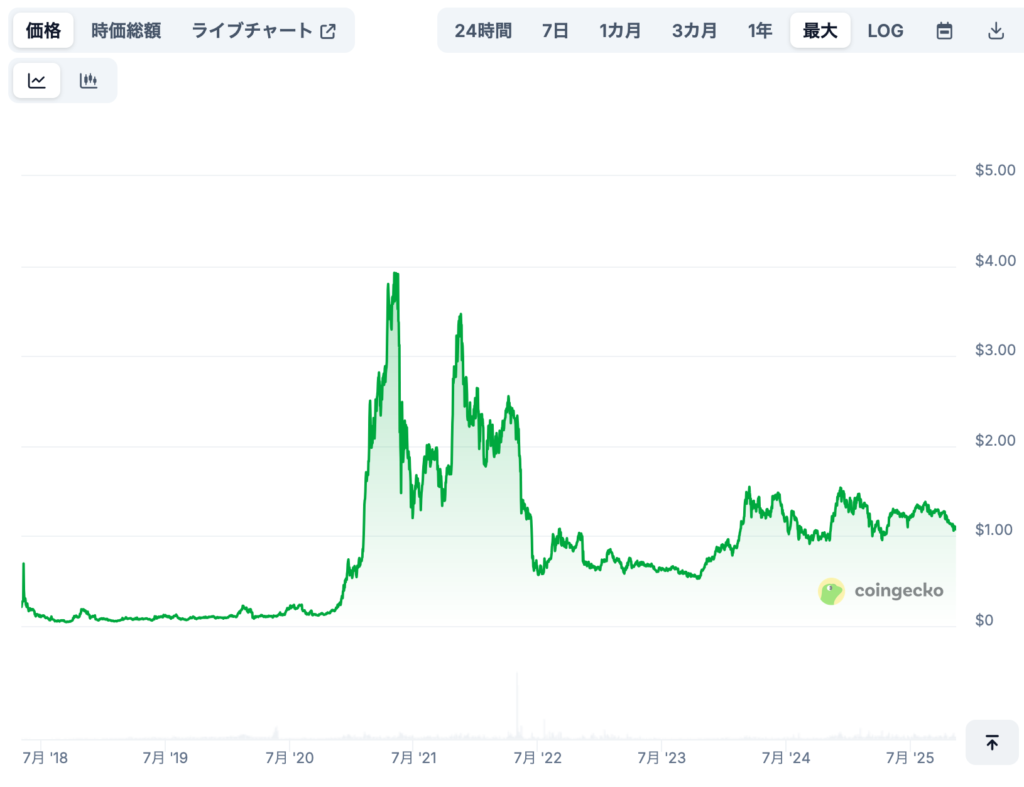Click the CoinGecko gecko logo
Viewport: 1024px width, 787px height.
tap(830, 591)
